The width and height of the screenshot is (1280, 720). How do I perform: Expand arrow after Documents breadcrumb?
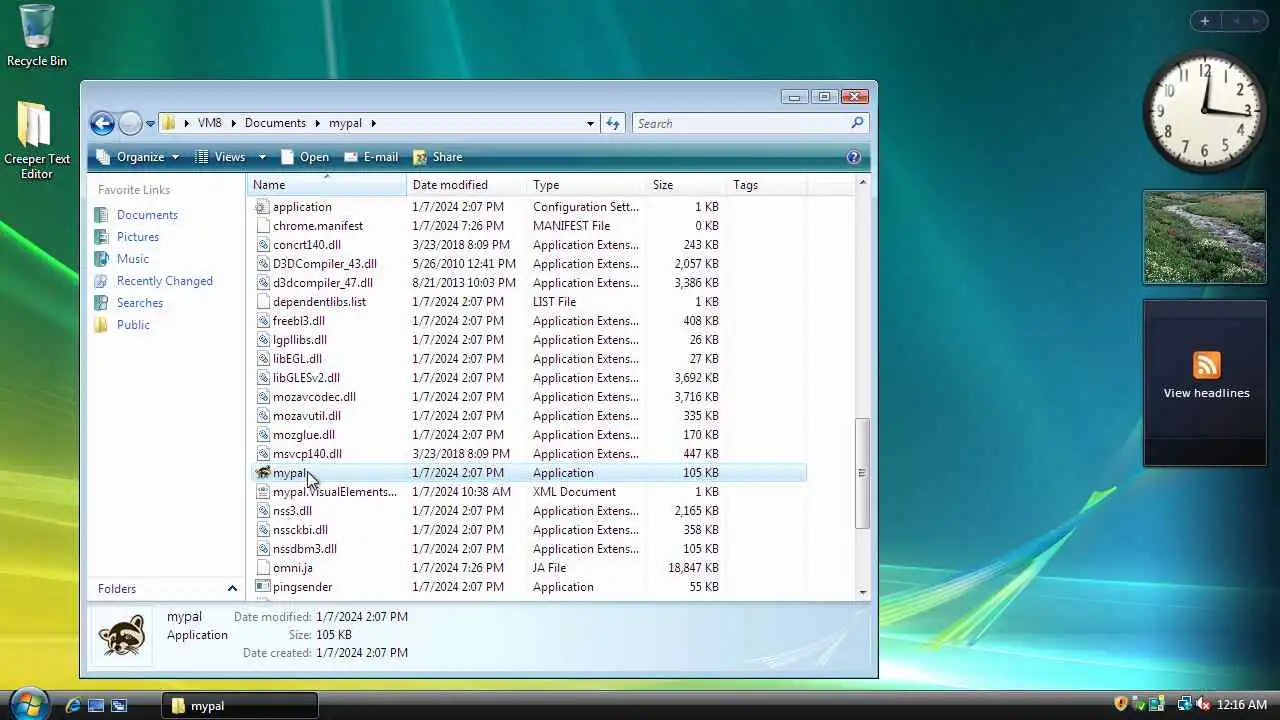click(x=318, y=123)
